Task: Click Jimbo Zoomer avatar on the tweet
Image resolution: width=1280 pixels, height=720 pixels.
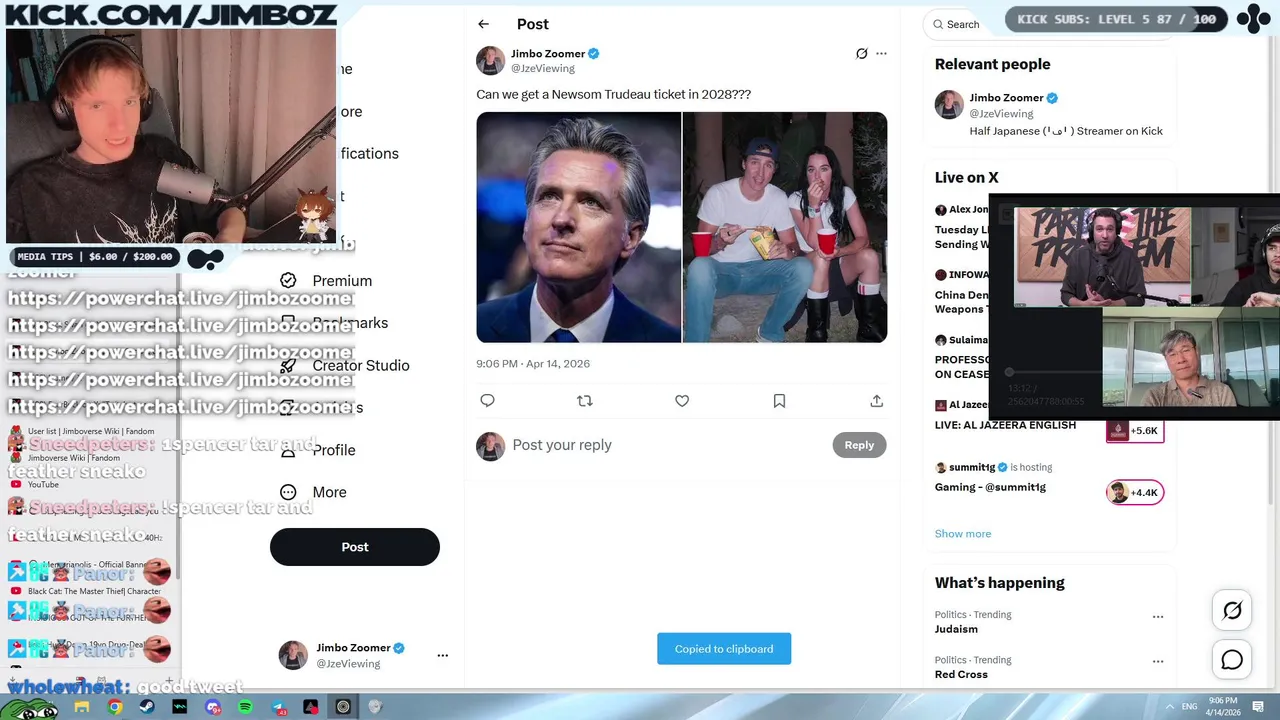Action: coord(490,61)
